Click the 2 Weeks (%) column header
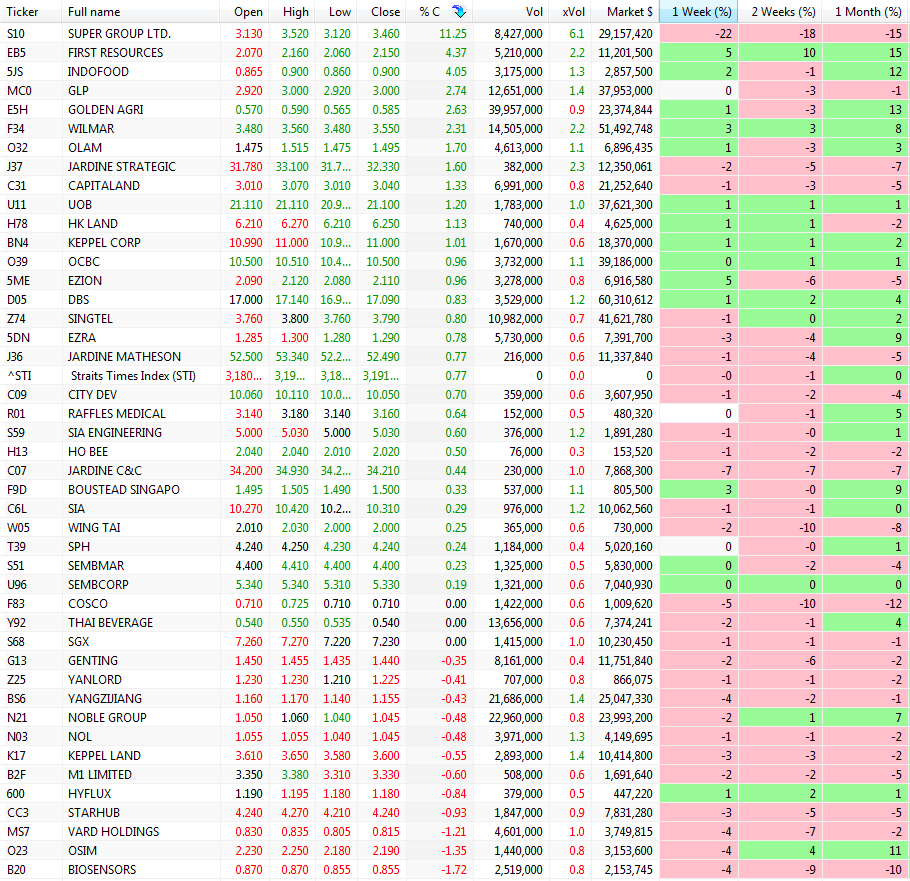 click(783, 12)
